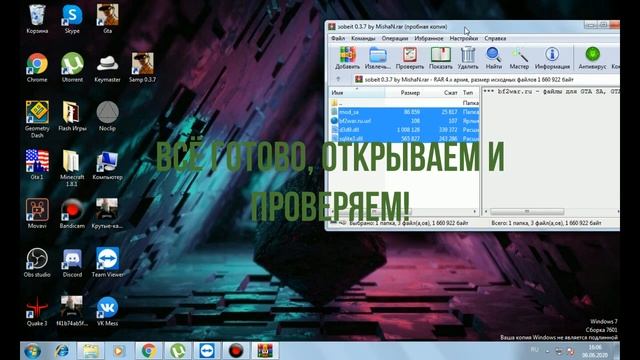Image resolution: width=640 pixels, height=360 pixels.
Task: Select the mod_sa folder row
Action: click(404, 112)
